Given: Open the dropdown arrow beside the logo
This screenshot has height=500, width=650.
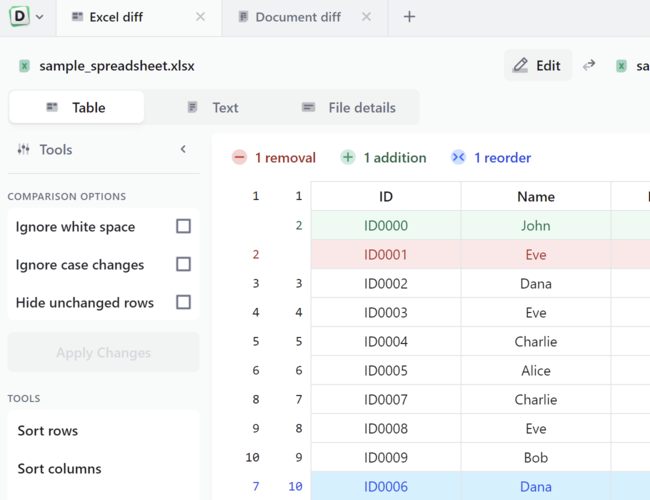Looking at the screenshot, I should 40,17.
